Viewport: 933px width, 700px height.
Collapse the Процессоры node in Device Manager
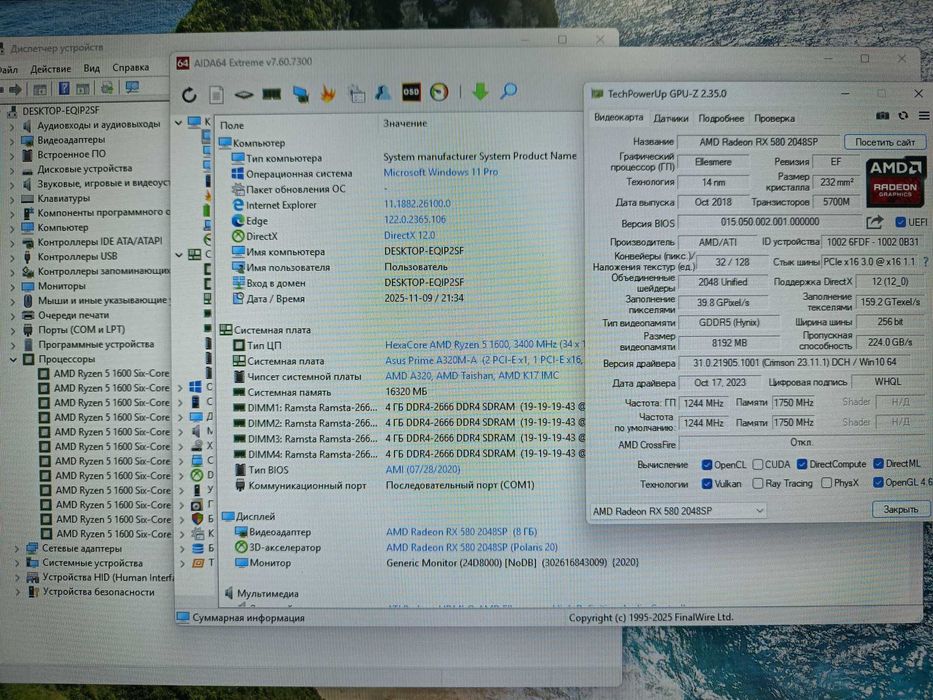point(13,360)
